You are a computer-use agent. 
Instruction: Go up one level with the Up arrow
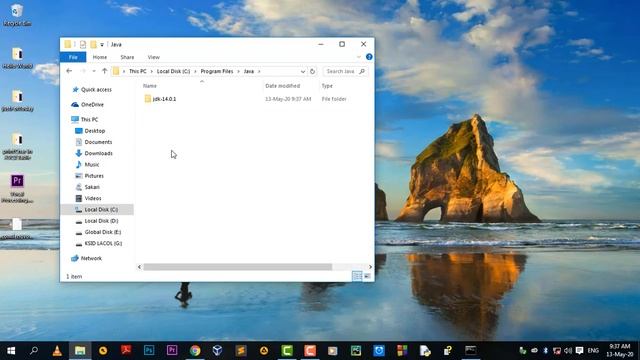pyautogui.click(x=104, y=71)
